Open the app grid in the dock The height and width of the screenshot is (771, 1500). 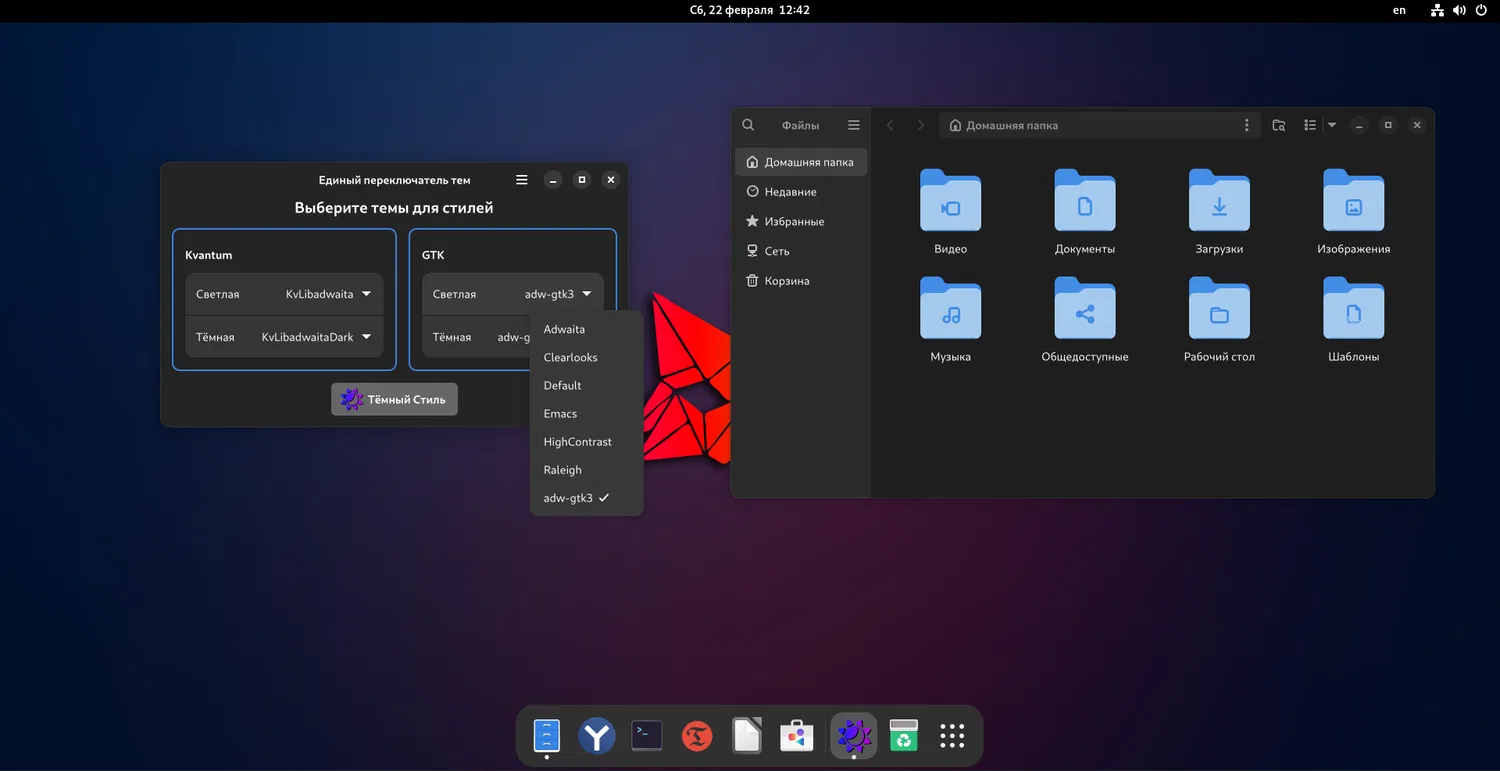click(x=952, y=737)
